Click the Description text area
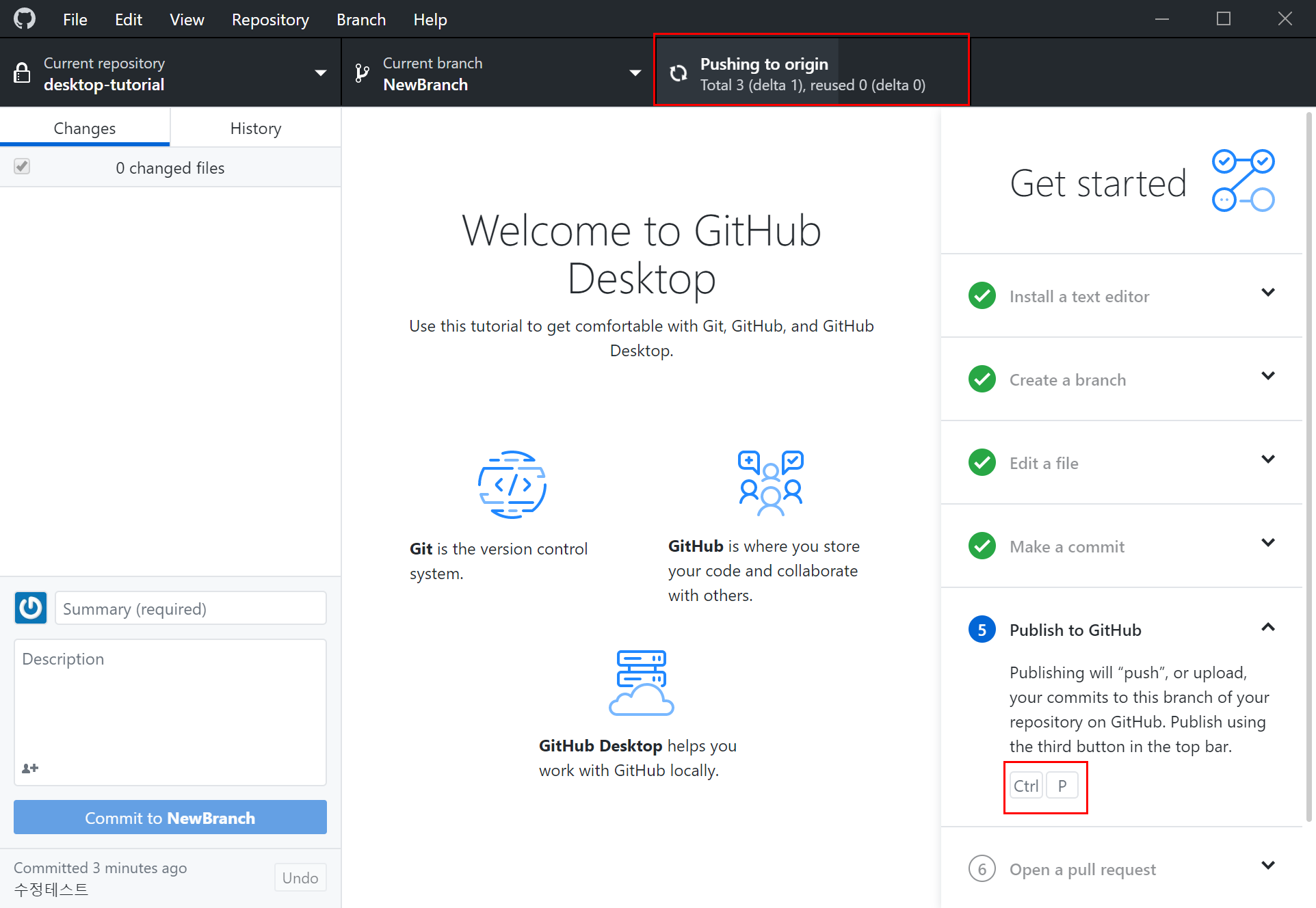The image size is (1316, 908). [x=170, y=712]
